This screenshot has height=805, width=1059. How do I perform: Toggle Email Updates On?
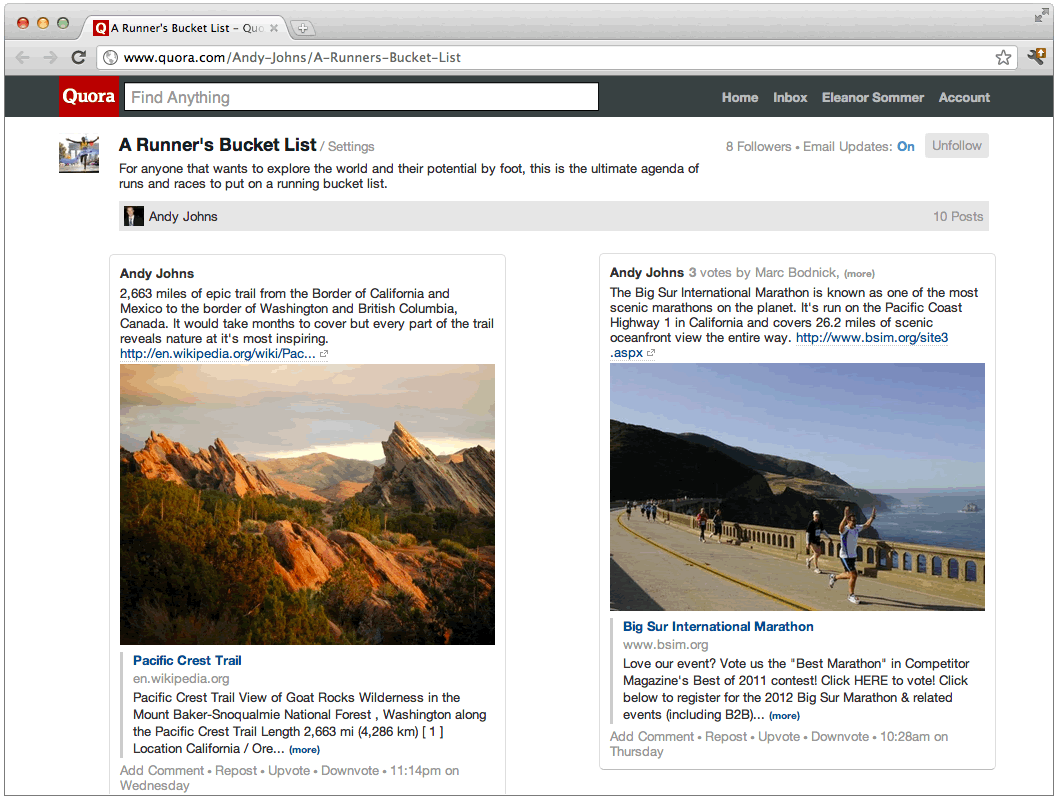click(906, 147)
